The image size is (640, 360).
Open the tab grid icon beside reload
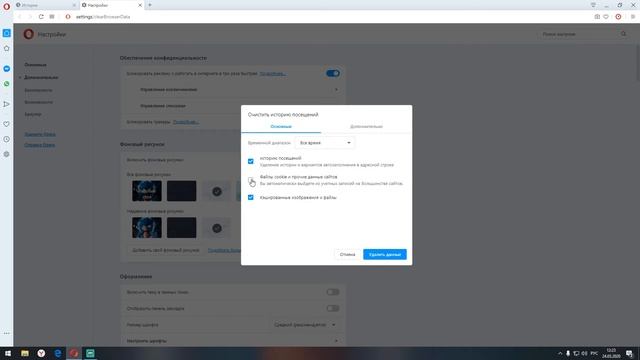(52, 17)
